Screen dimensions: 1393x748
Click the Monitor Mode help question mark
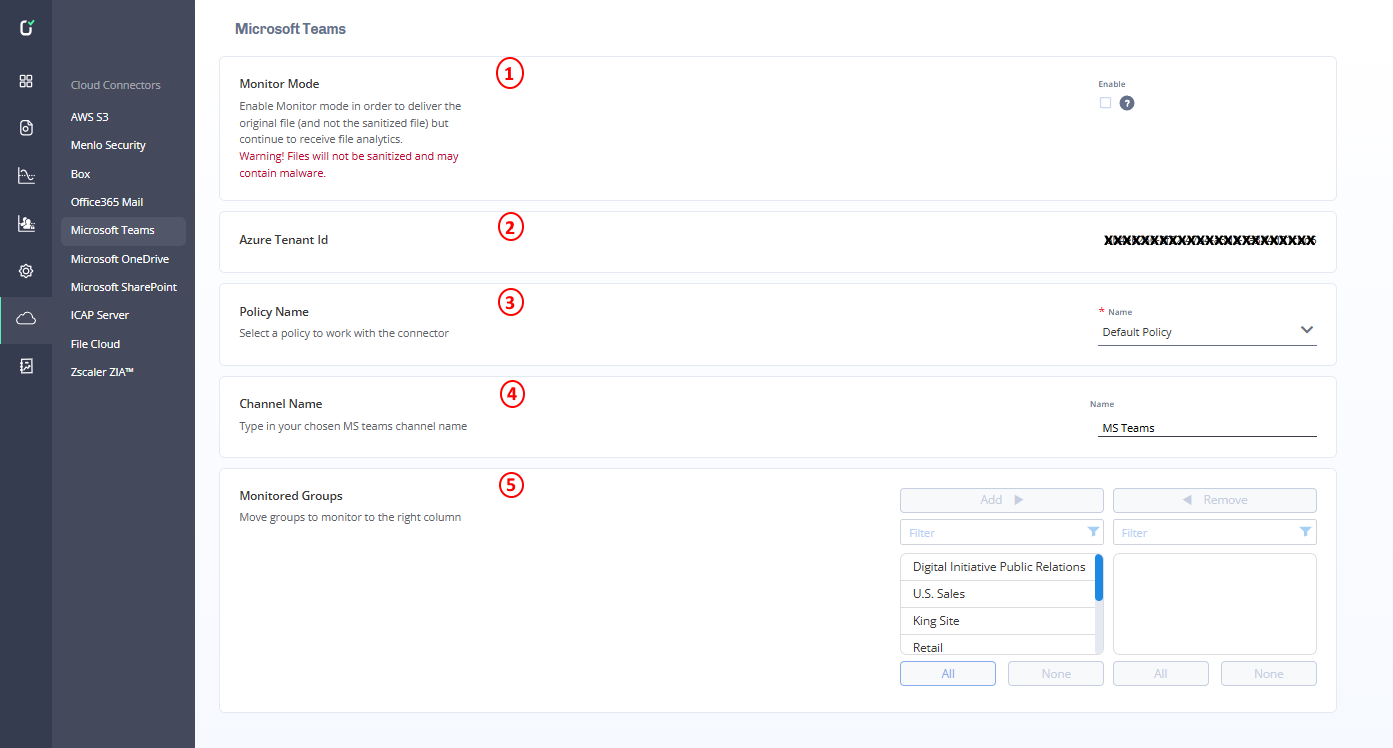pyautogui.click(x=1127, y=103)
